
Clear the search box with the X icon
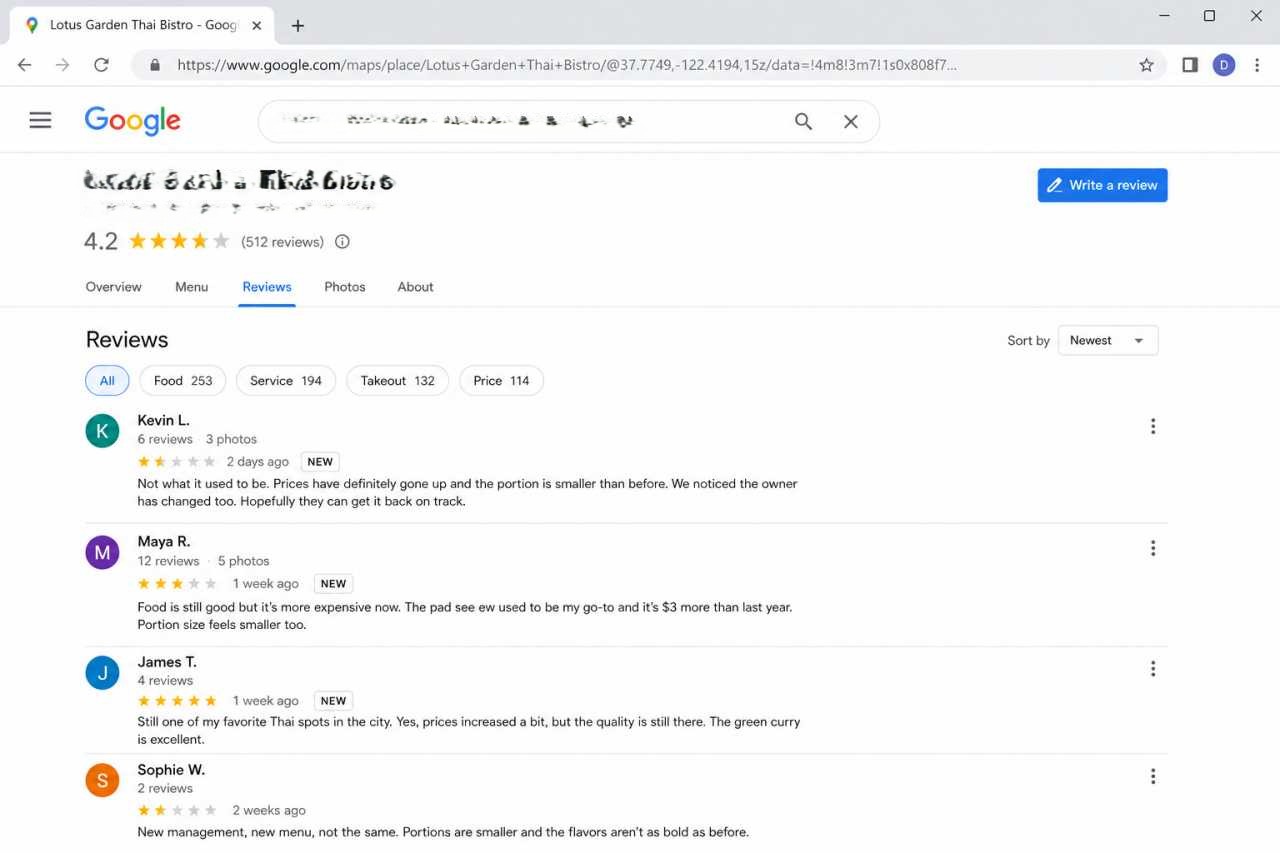(x=851, y=121)
